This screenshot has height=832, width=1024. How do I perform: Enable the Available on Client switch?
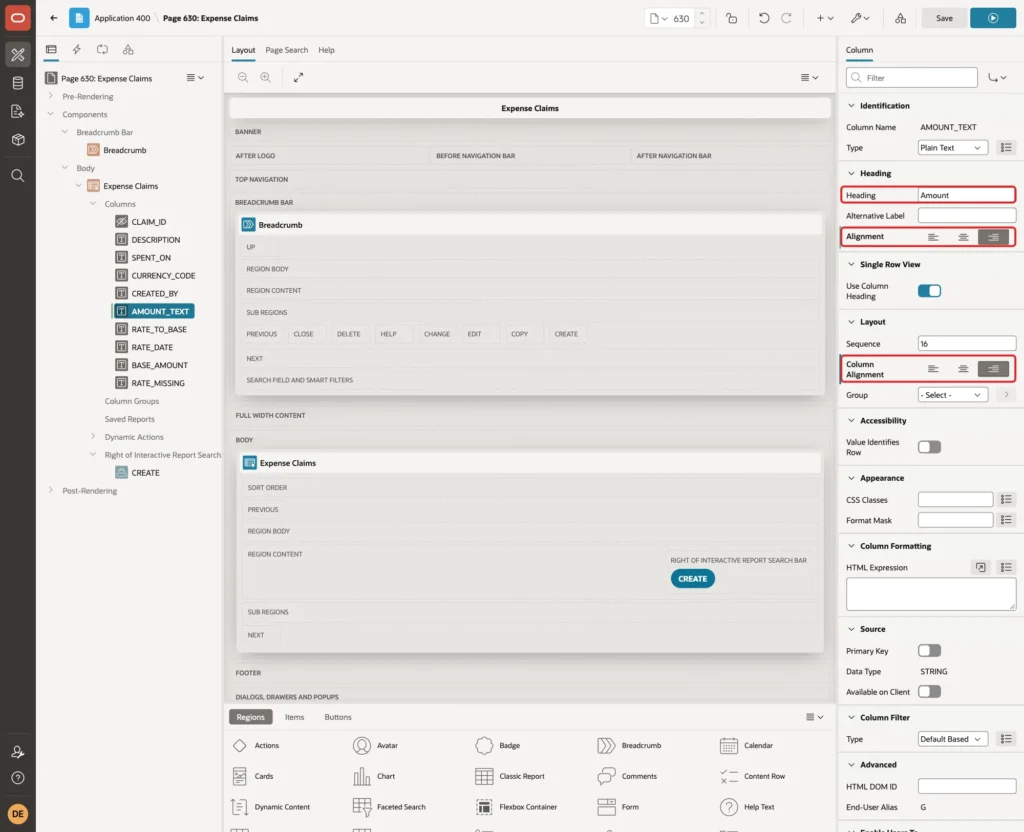(x=929, y=692)
